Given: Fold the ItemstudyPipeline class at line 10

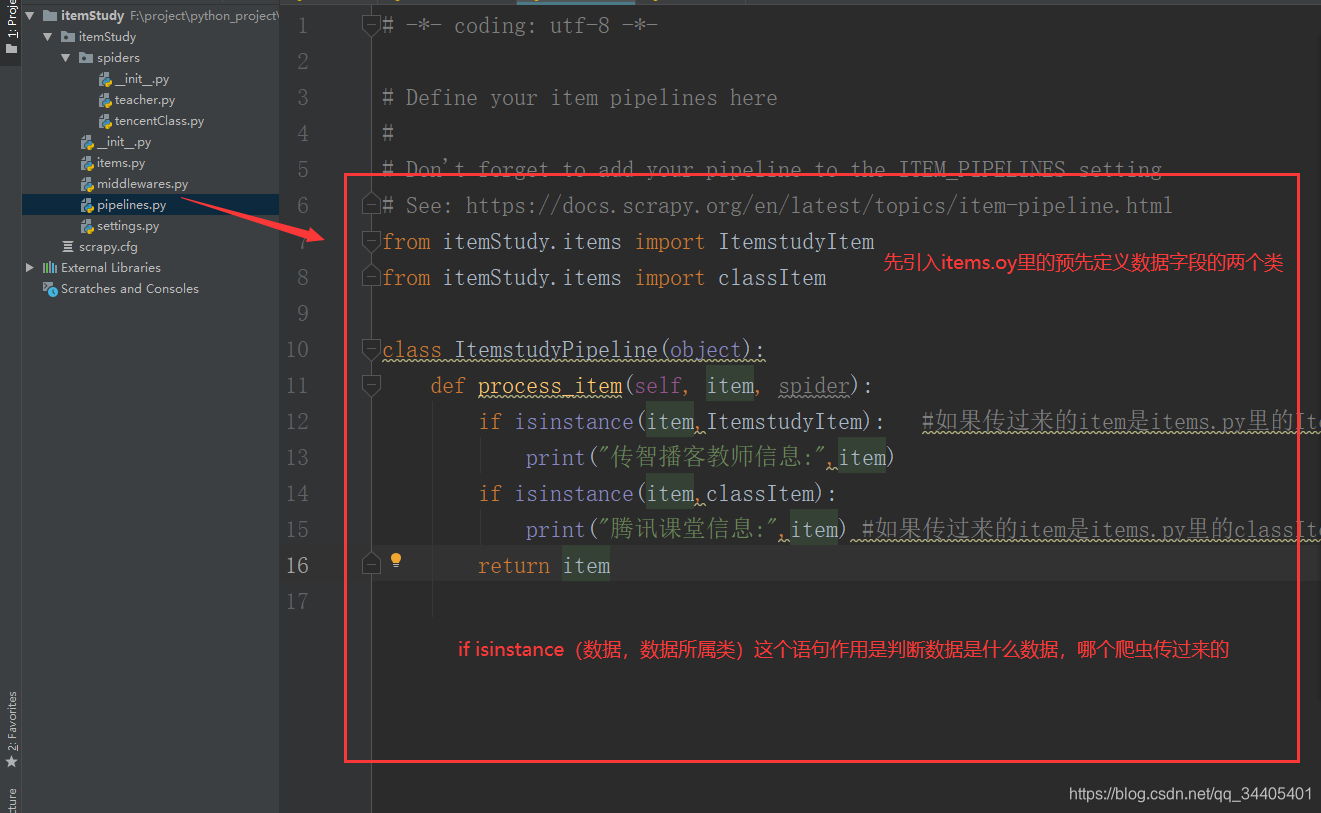Looking at the screenshot, I should coord(371,349).
